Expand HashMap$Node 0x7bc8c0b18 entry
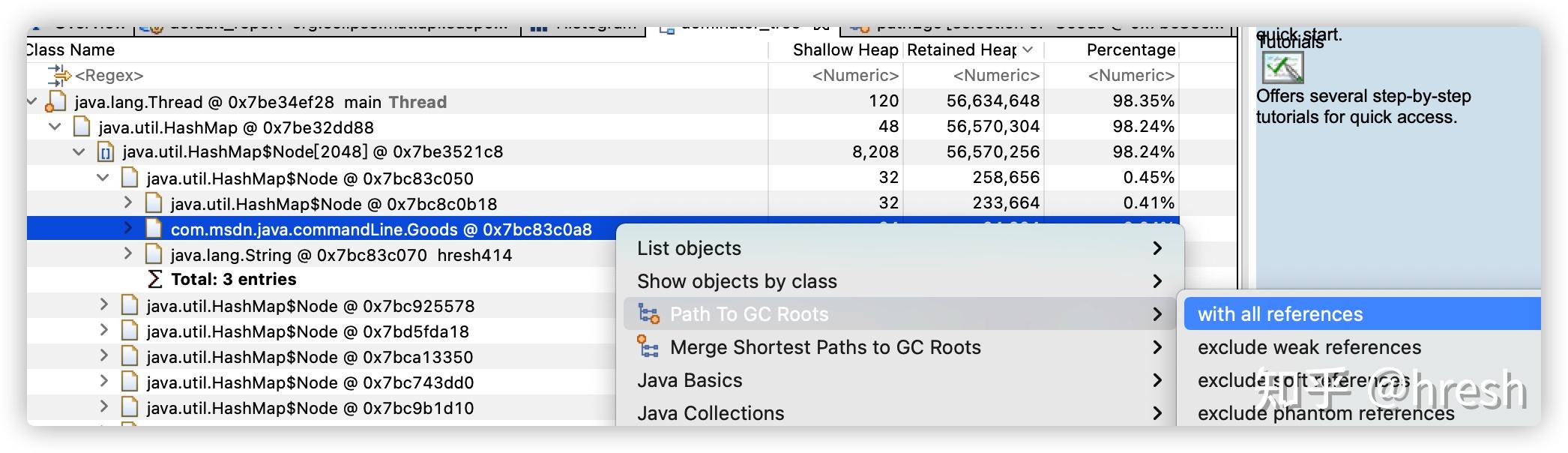The height and width of the screenshot is (453, 1568). (128, 202)
